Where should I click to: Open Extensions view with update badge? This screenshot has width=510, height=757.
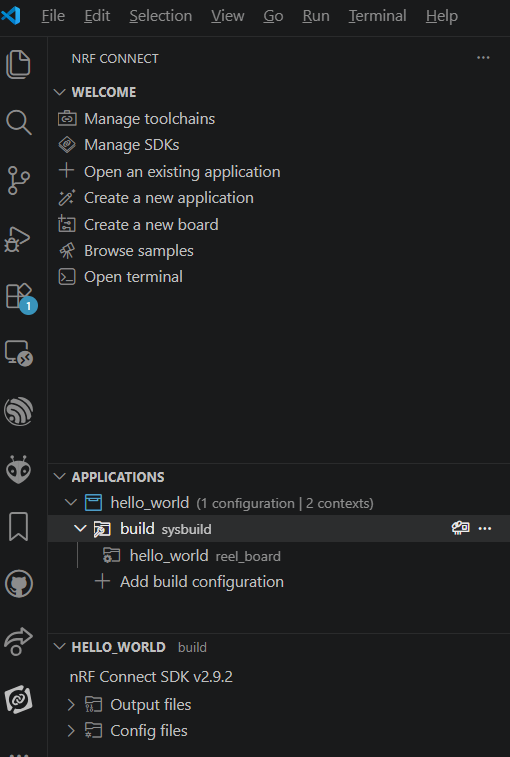[x=21, y=298]
